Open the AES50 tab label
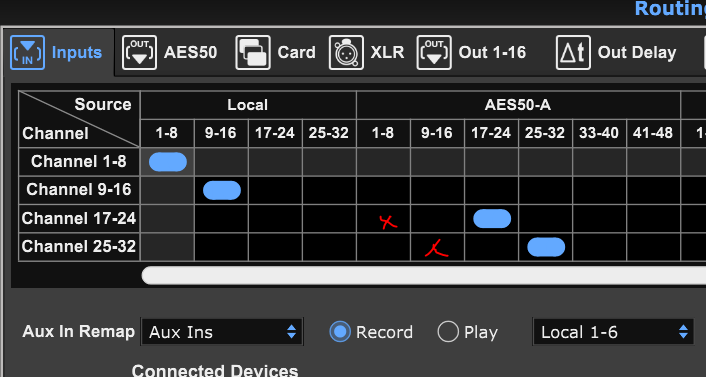 click(190, 53)
